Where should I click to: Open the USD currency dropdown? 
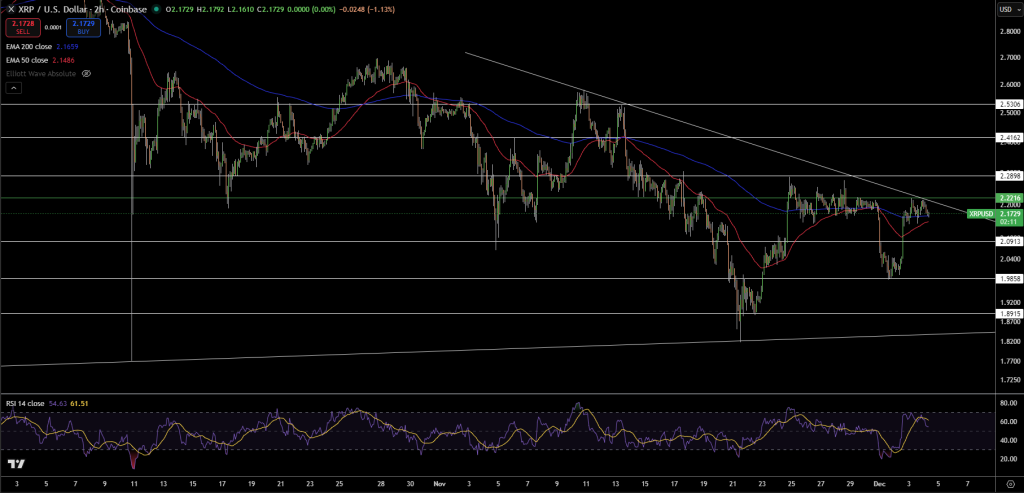1007,9
